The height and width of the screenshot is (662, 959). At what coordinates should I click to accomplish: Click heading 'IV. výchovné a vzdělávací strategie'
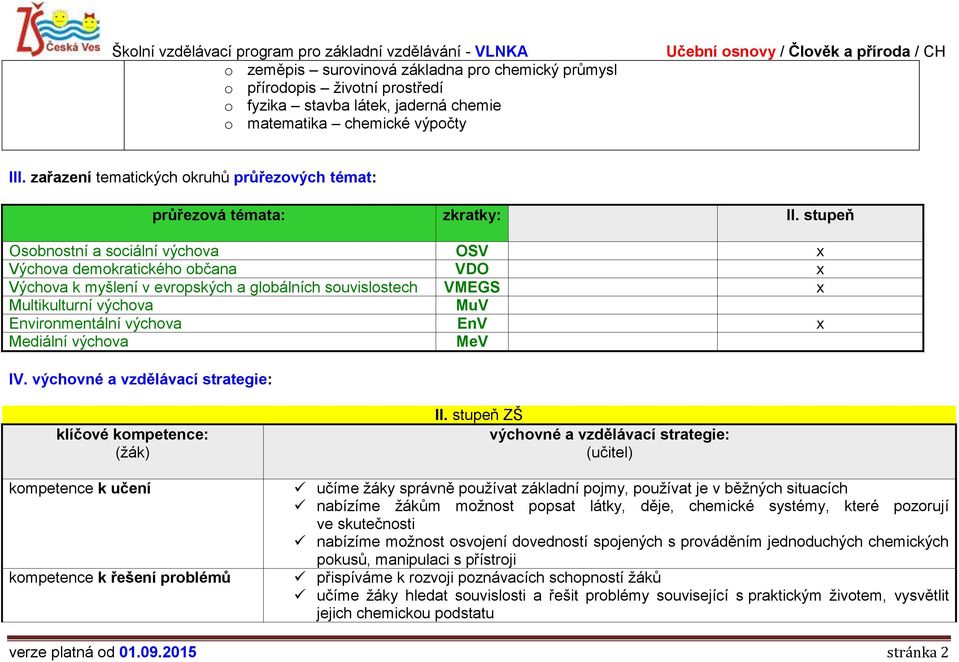140,379
